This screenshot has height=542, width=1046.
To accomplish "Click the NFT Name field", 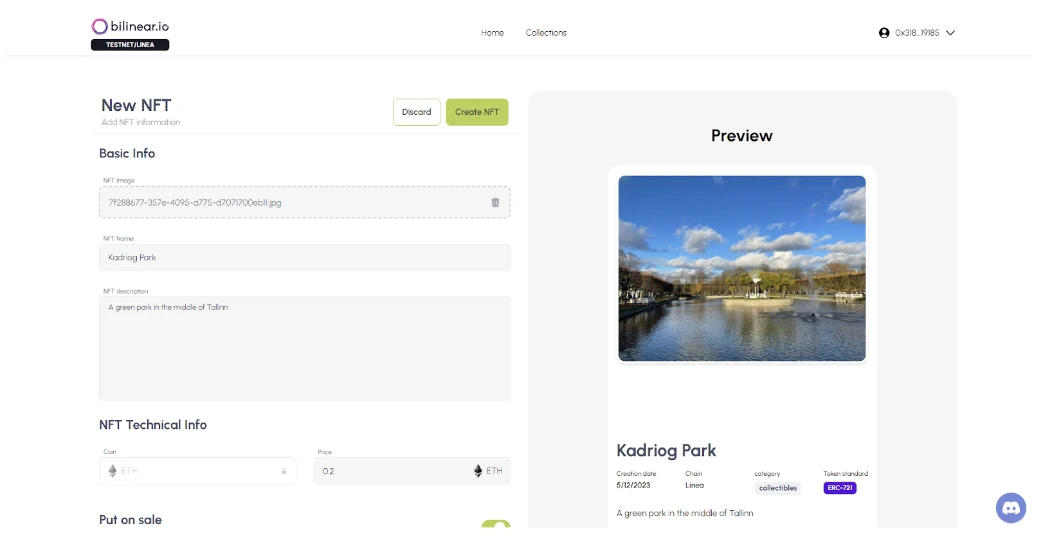I will (x=305, y=258).
